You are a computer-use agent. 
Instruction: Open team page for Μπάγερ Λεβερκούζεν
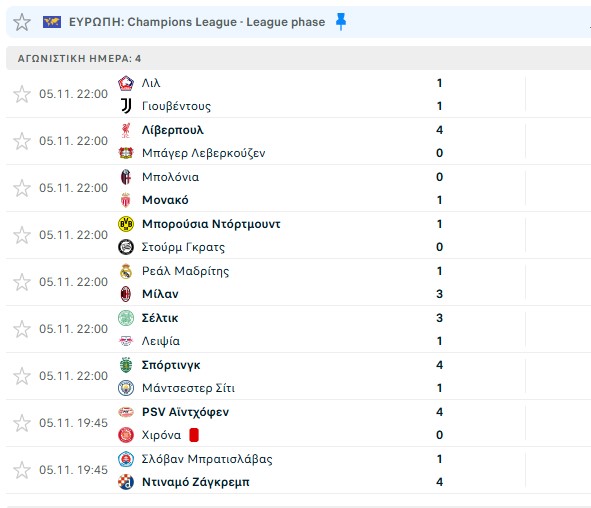tap(204, 153)
